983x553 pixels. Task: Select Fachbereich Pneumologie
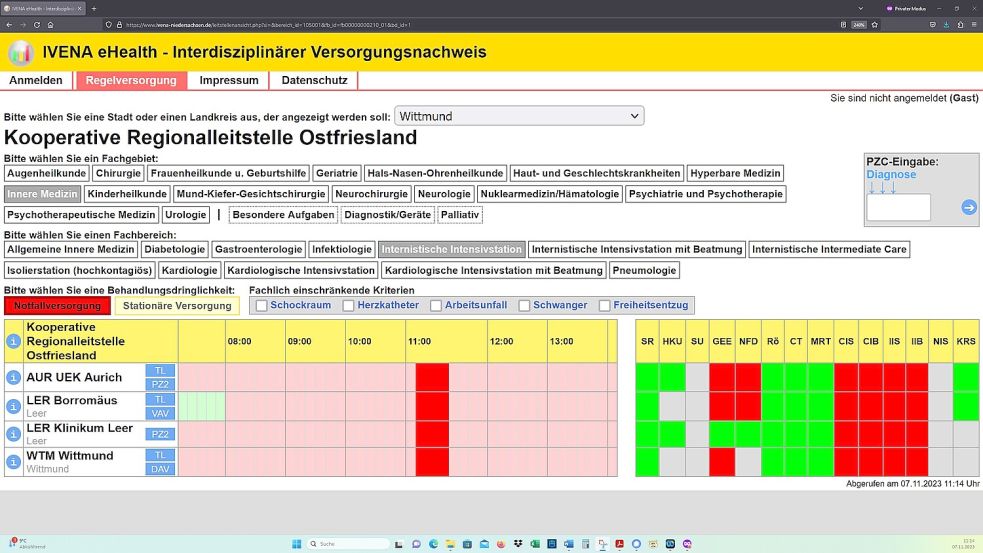(644, 270)
